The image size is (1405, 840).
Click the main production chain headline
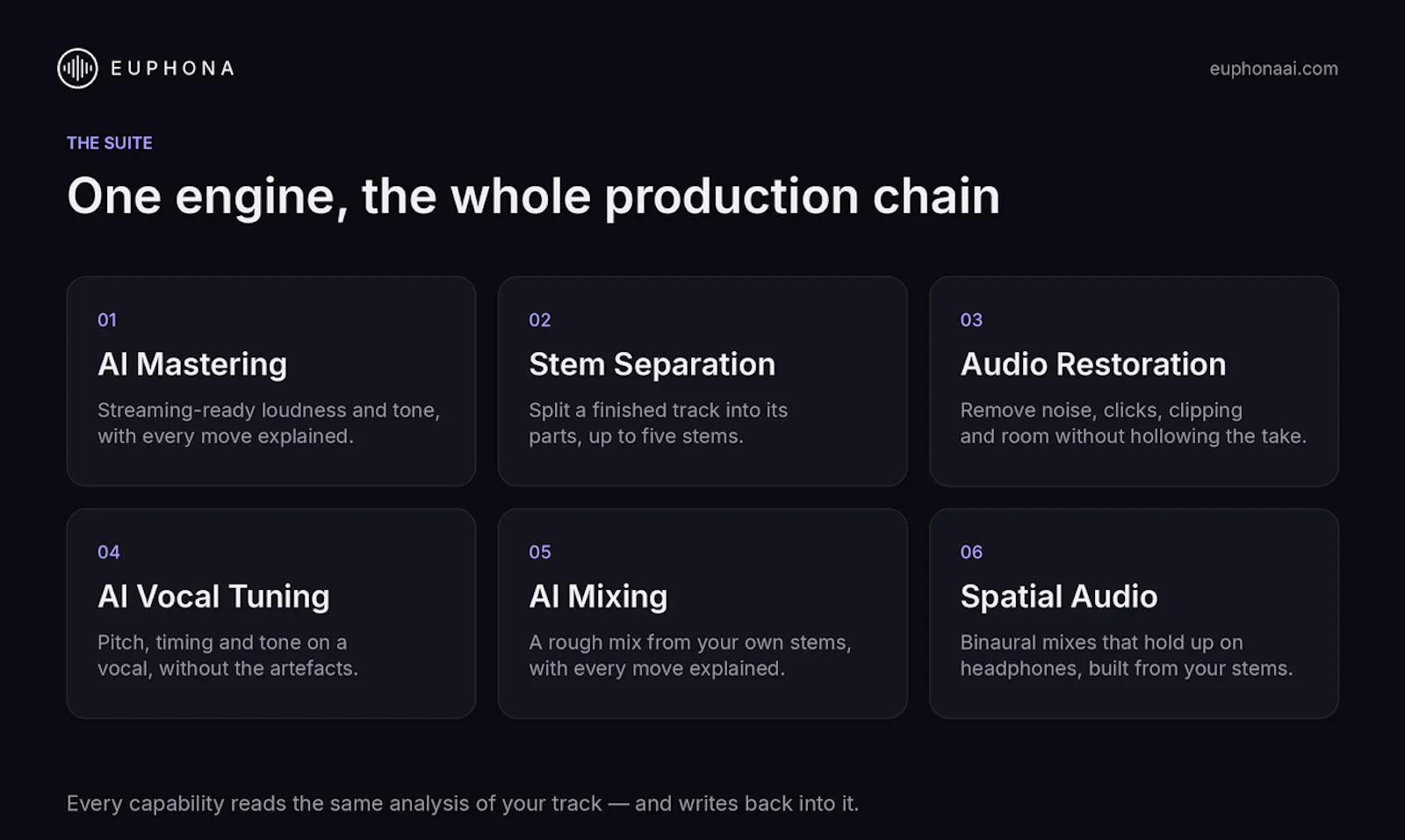pyautogui.click(x=533, y=196)
